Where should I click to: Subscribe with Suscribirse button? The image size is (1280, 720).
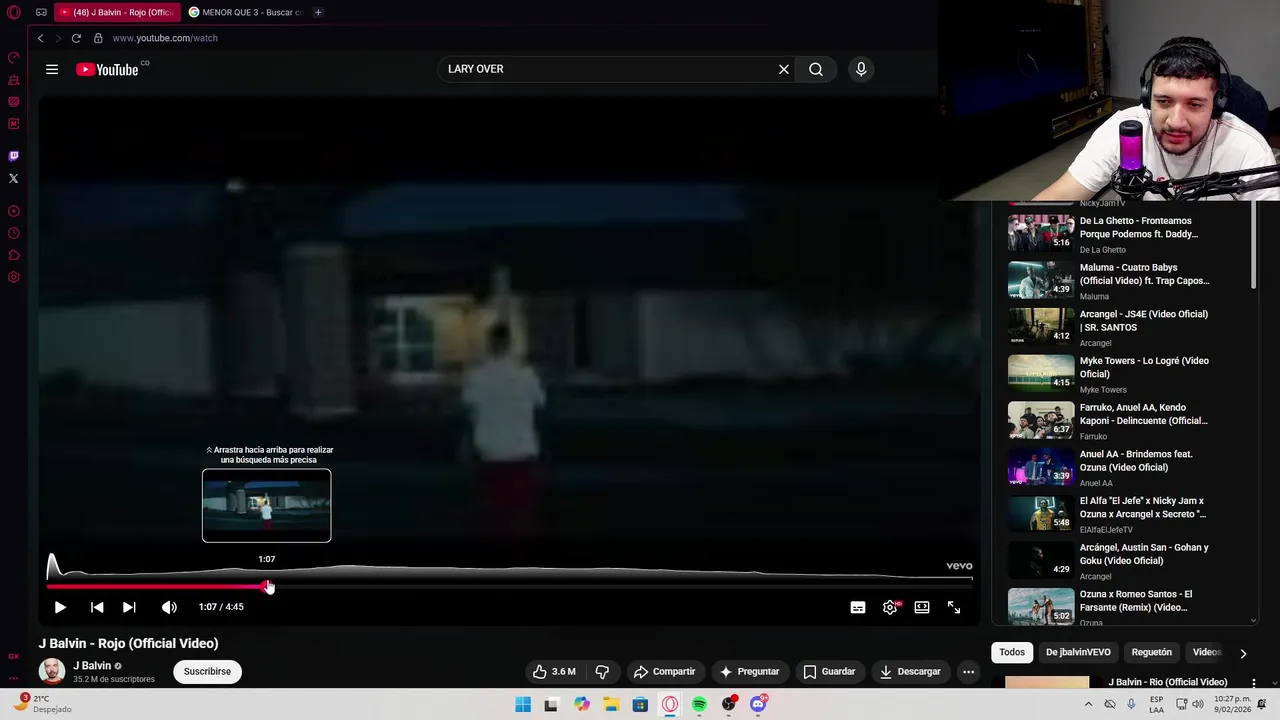(207, 672)
